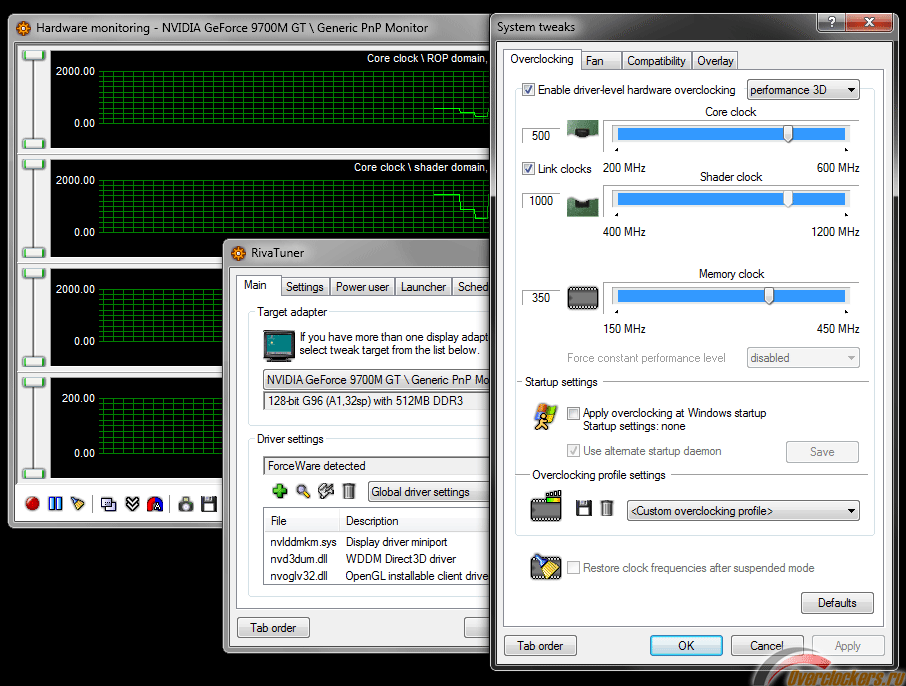Open the Power user tab in RivaTuner
The image size is (906, 686).
[x=362, y=287]
